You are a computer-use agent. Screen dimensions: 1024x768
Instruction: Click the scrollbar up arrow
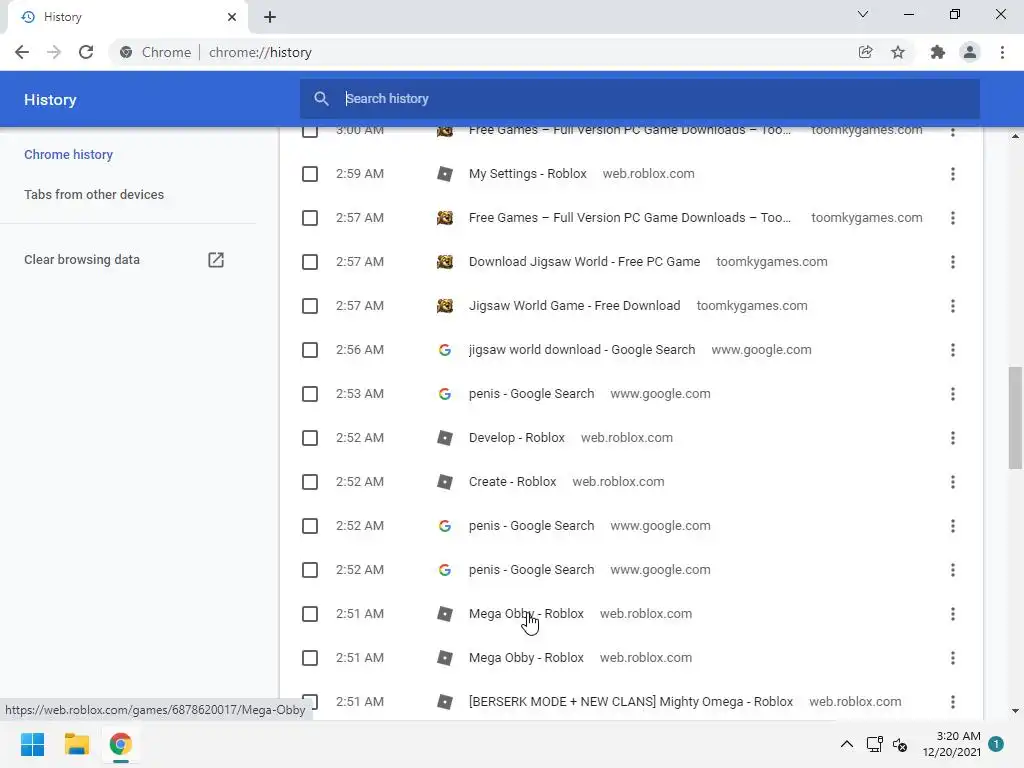(1015, 136)
